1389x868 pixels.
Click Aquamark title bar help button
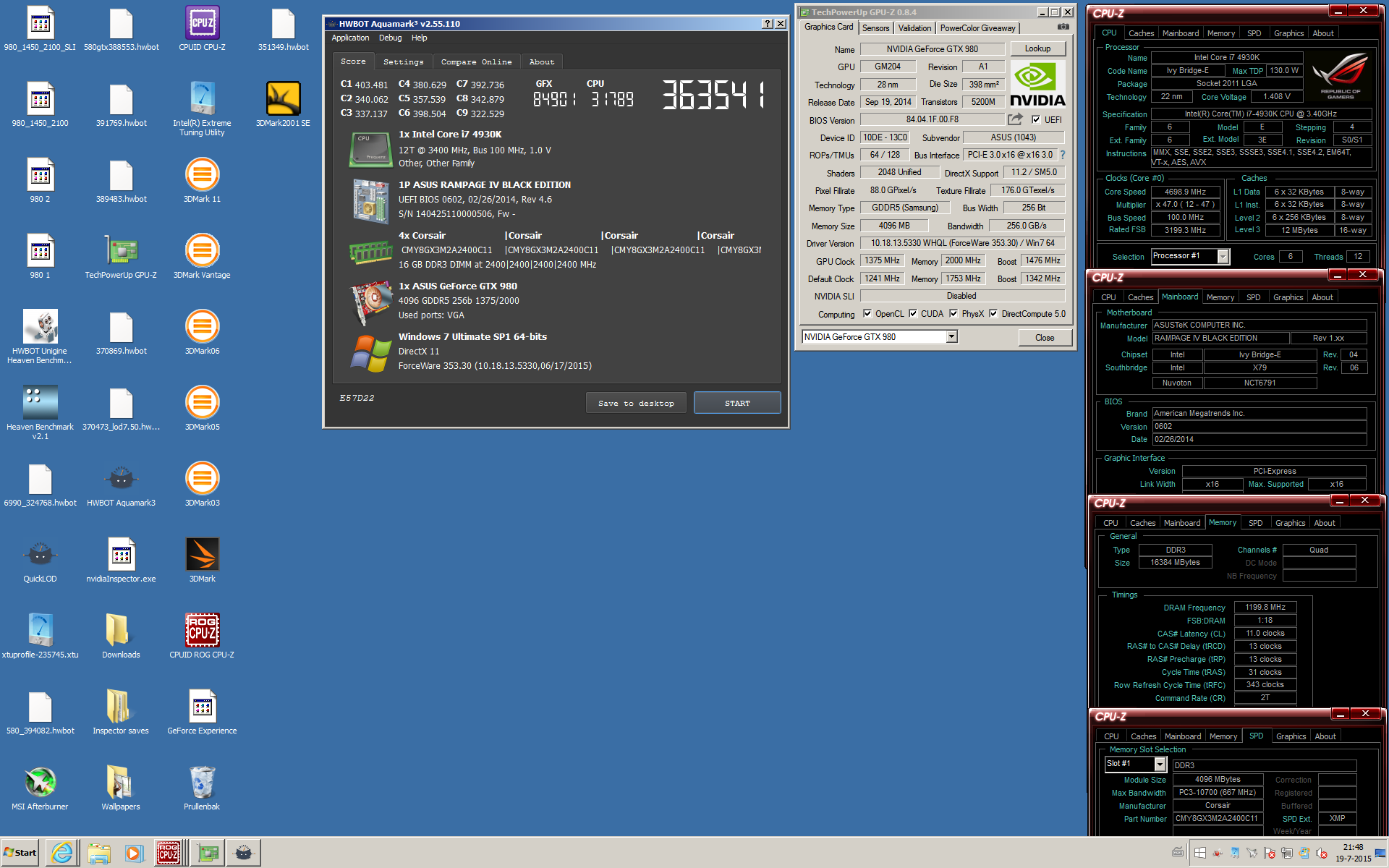pos(767,23)
